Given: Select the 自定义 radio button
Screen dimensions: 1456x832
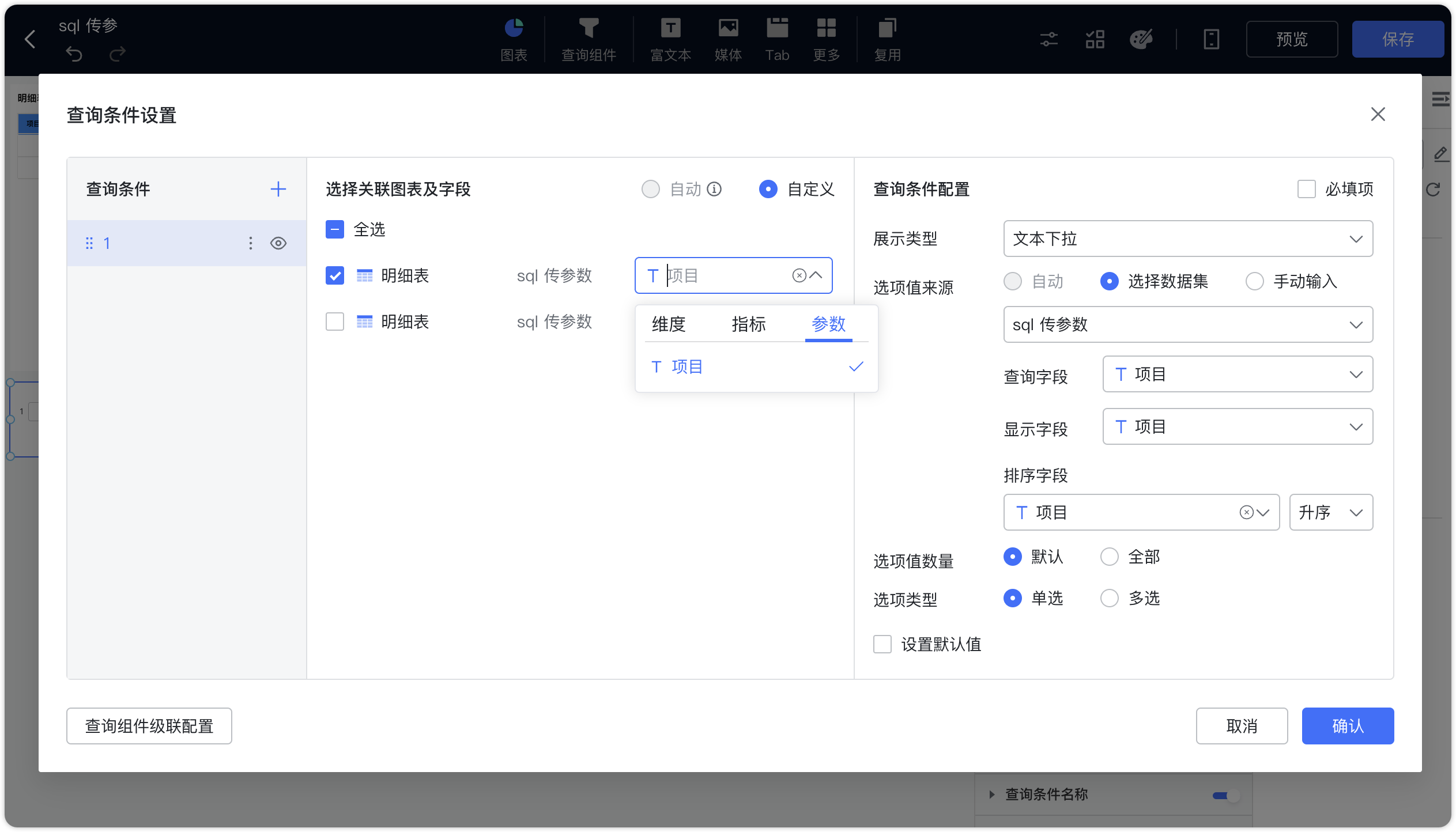Looking at the screenshot, I should 768,189.
